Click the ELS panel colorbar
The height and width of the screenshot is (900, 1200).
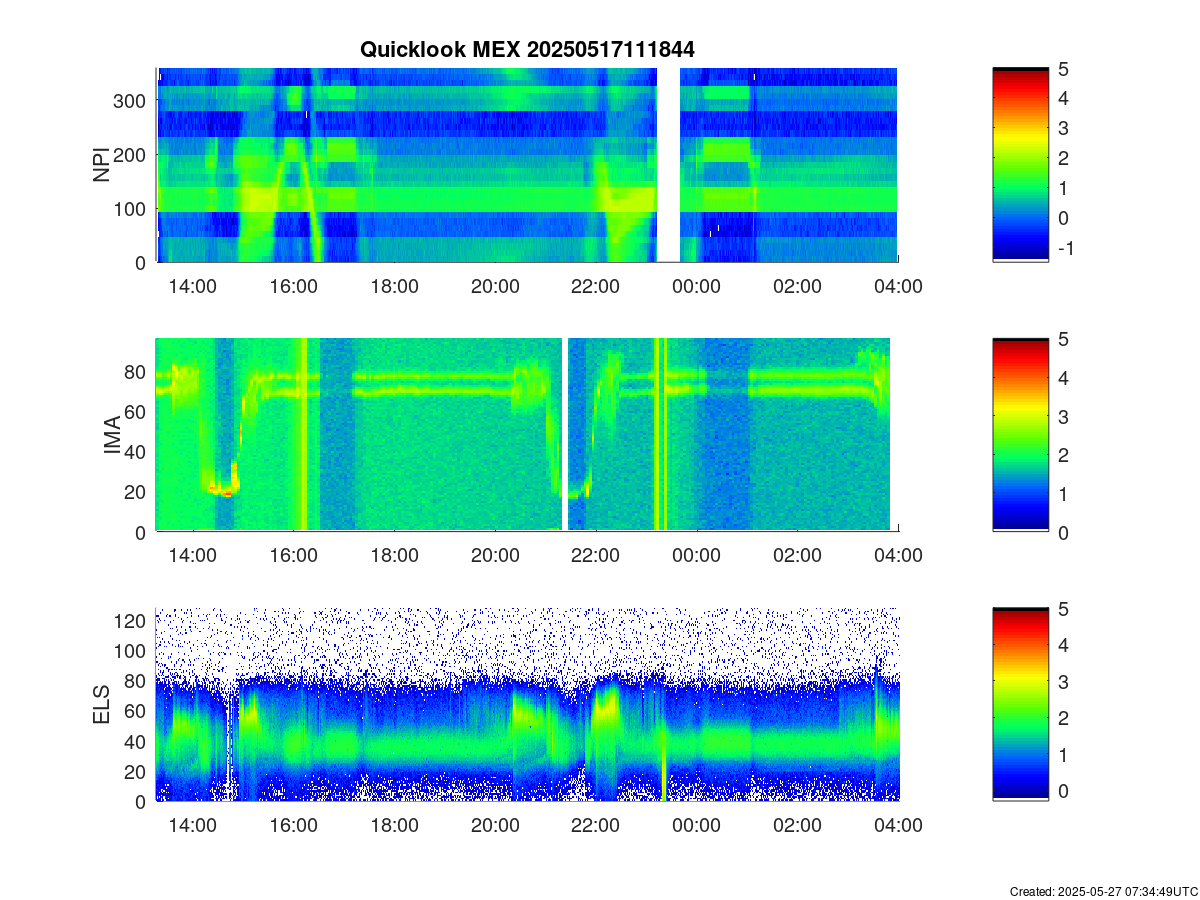pos(1020,705)
